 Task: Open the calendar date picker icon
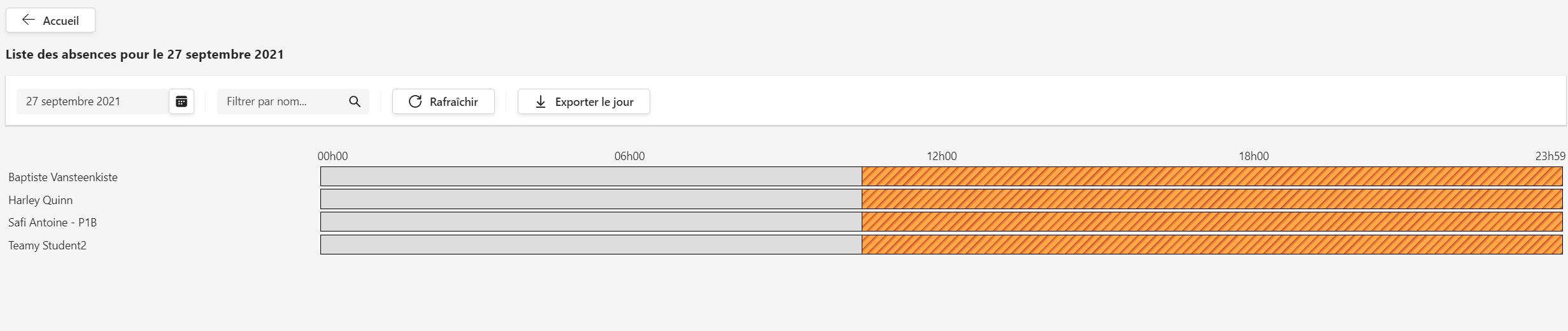coord(182,101)
